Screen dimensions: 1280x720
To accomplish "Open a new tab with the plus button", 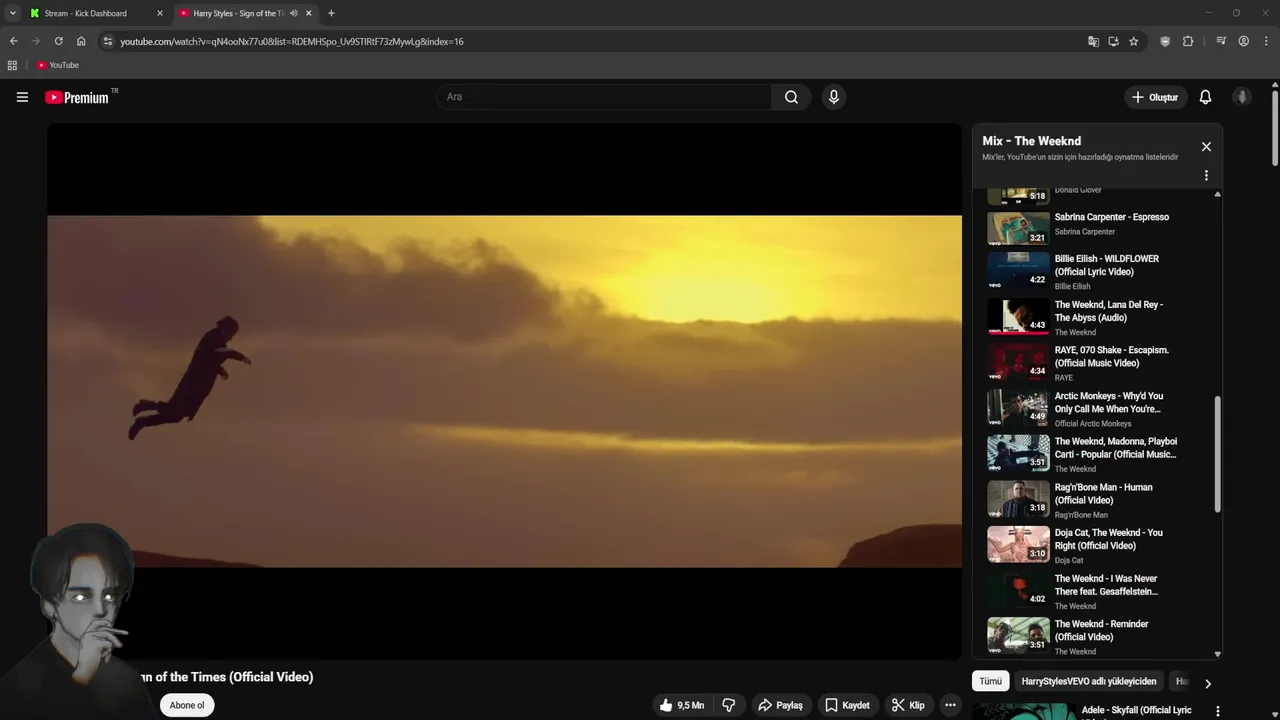I will pos(331,13).
